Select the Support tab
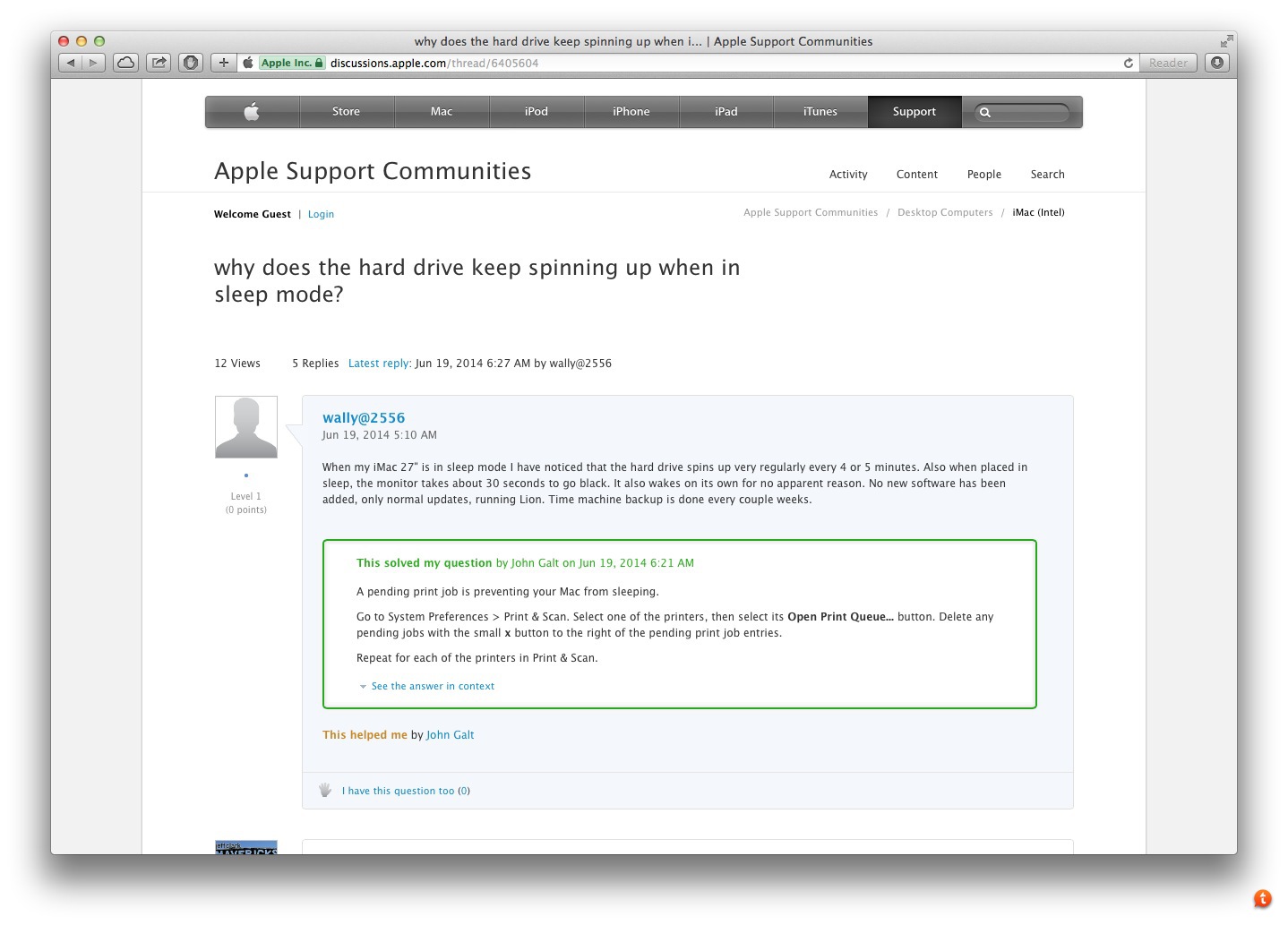1288x925 pixels. point(914,112)
